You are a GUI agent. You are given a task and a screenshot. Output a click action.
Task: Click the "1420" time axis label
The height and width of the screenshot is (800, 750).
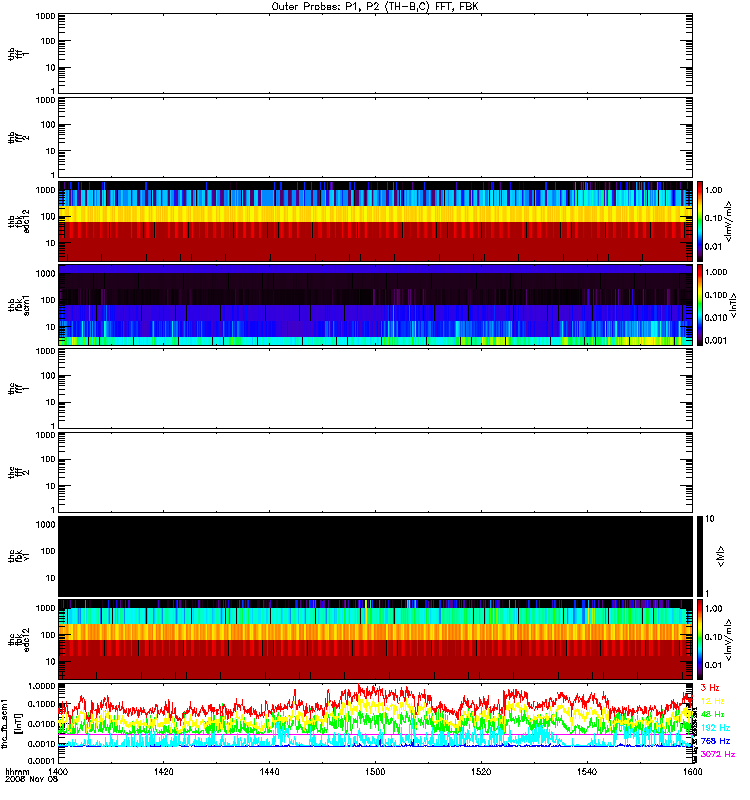(x=163, y=771)
